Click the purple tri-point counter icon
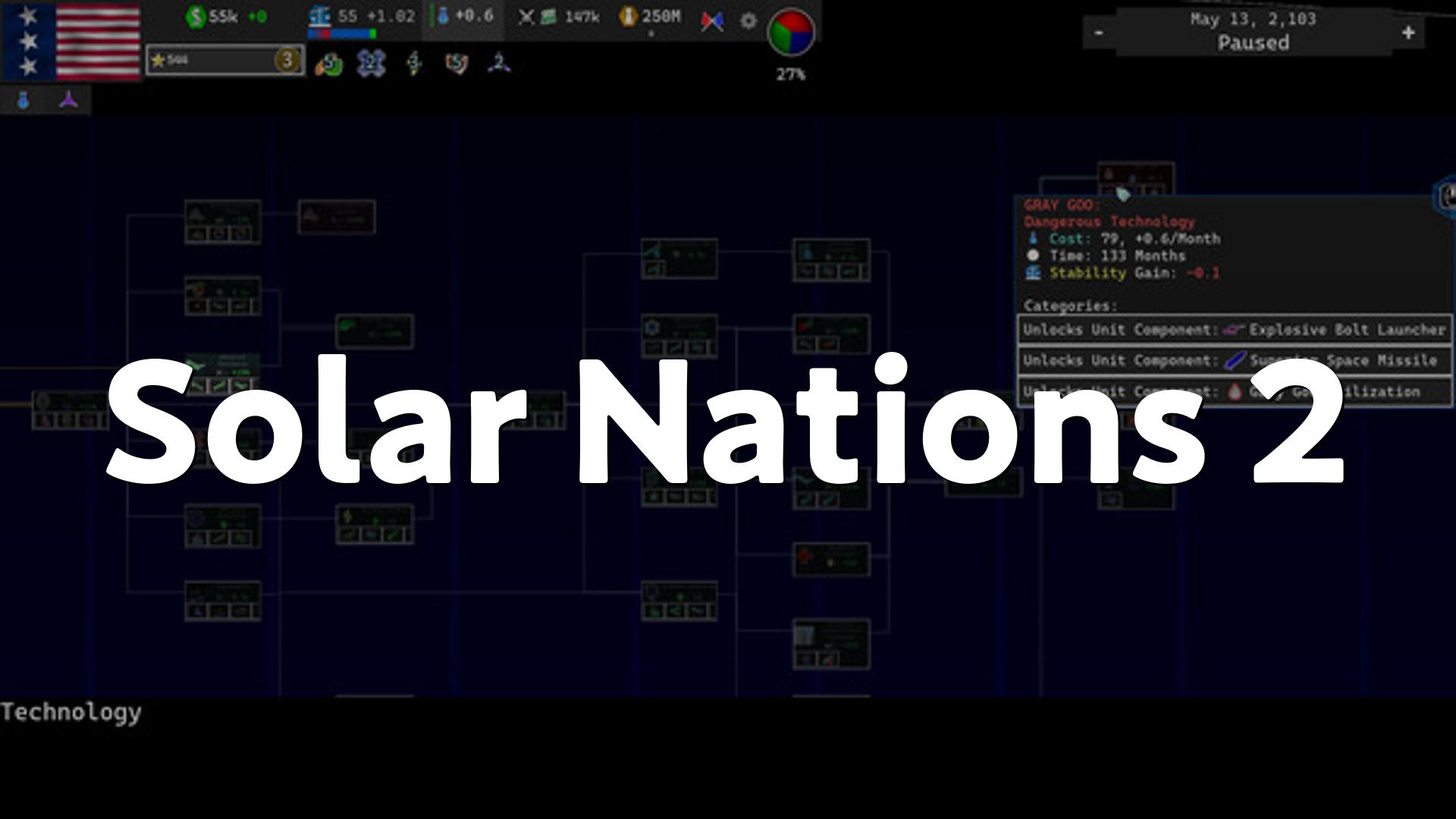 499,64
